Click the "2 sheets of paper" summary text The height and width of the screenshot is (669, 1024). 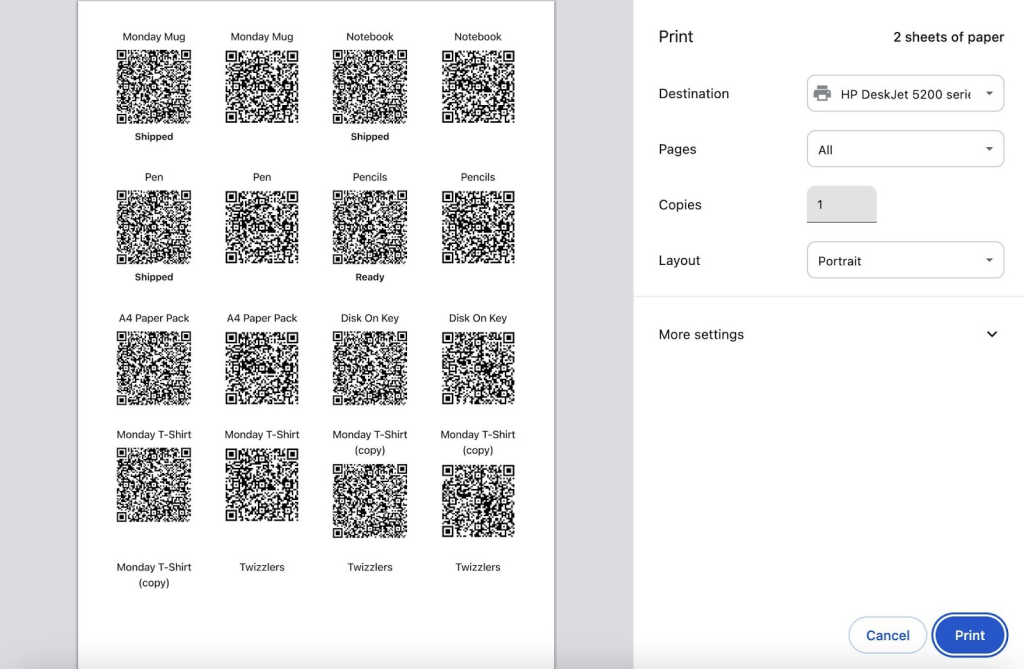[948, 37]
